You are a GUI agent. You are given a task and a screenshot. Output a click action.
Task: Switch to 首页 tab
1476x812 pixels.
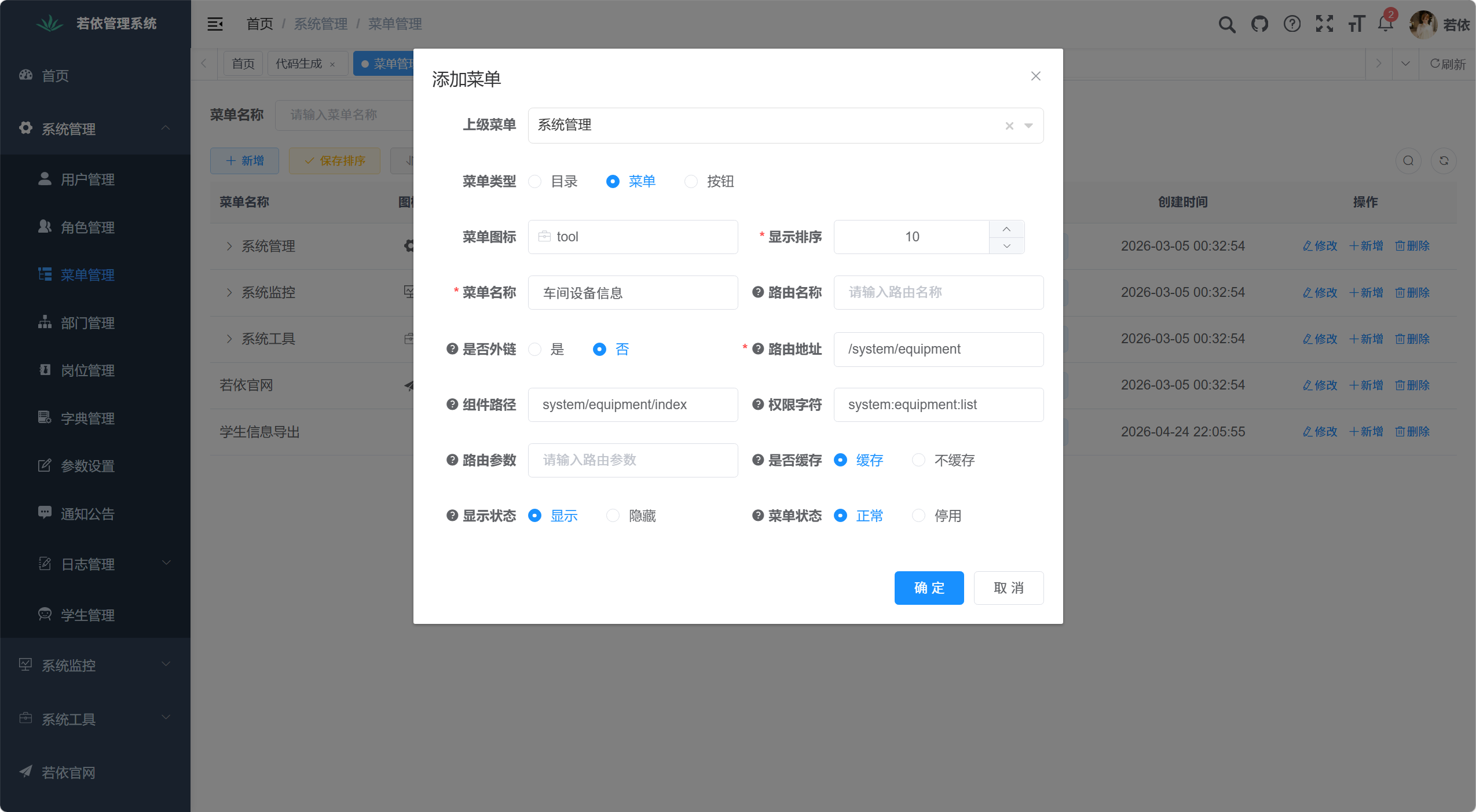click(243, 64)
